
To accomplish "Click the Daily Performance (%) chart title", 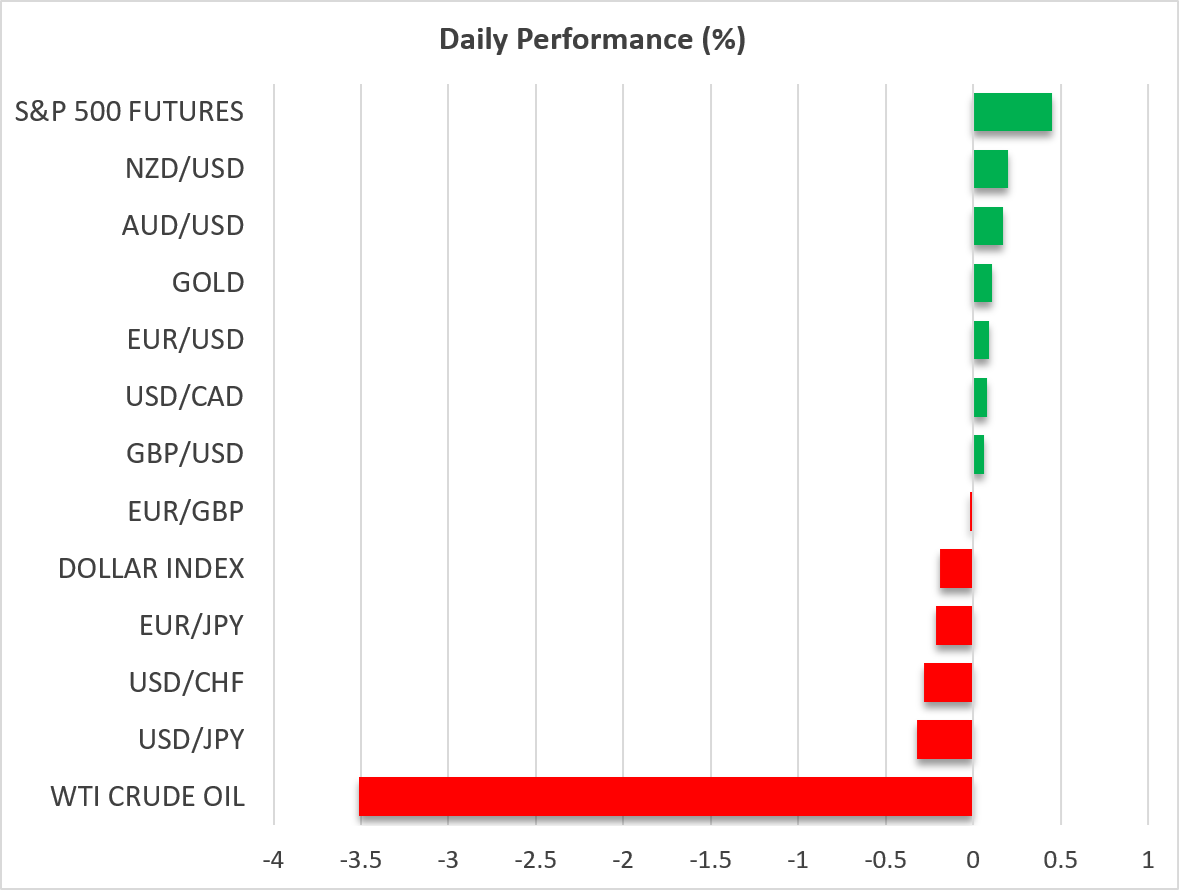I will [x=592, y=40].
